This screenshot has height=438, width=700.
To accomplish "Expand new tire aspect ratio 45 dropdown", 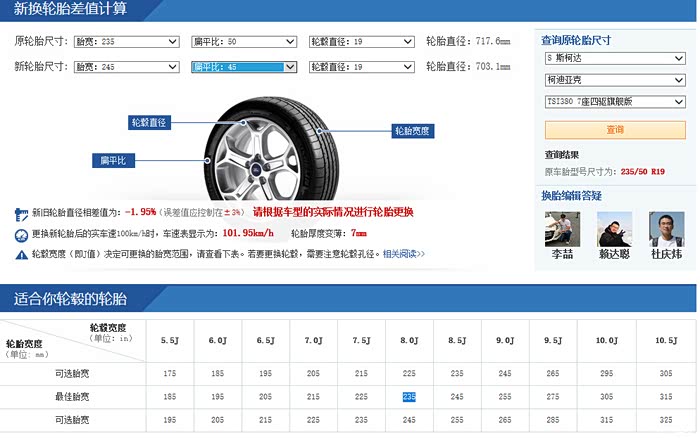I will 244,67.
